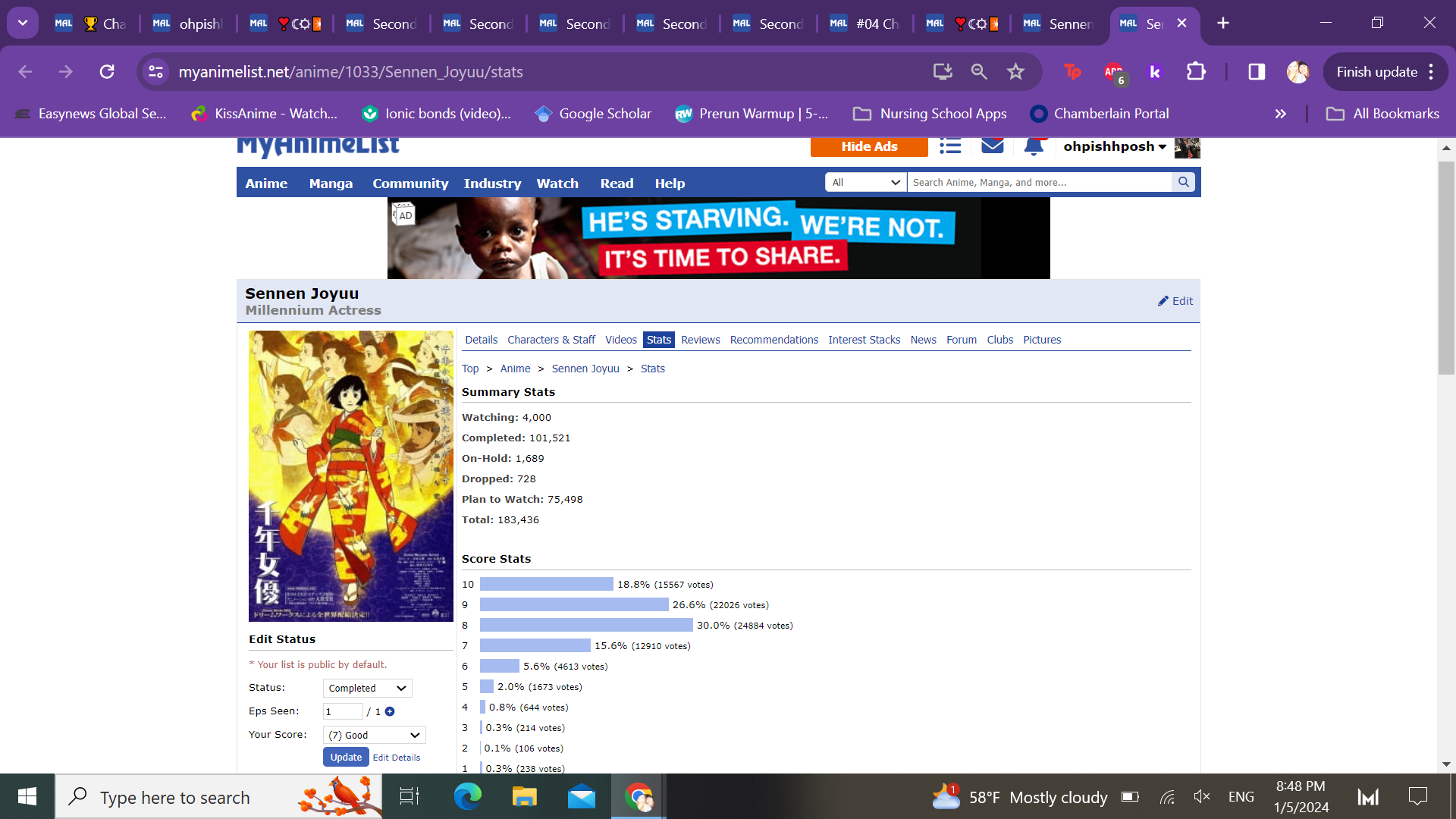Open the Watch menu
The width and height of the screenshot is (1456, 819).
pos(557,184)
